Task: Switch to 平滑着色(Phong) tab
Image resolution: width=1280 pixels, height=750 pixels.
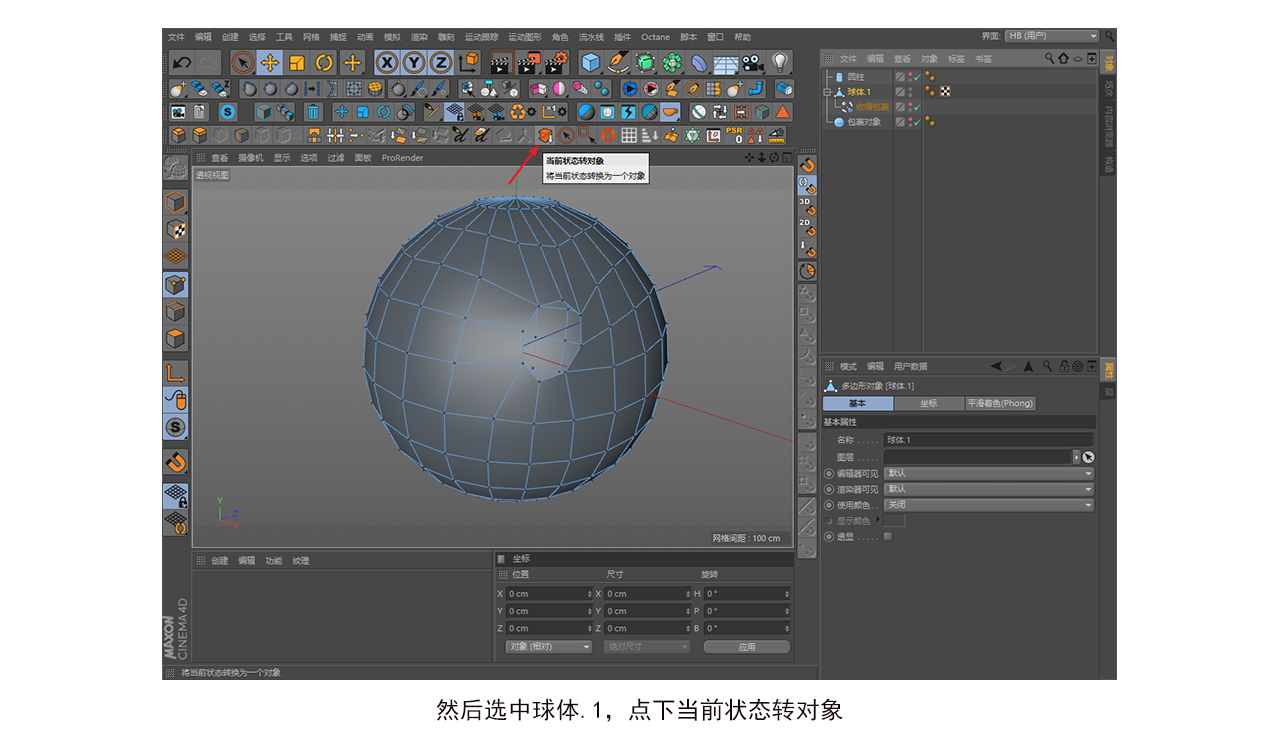Action: coord(1000,404)
